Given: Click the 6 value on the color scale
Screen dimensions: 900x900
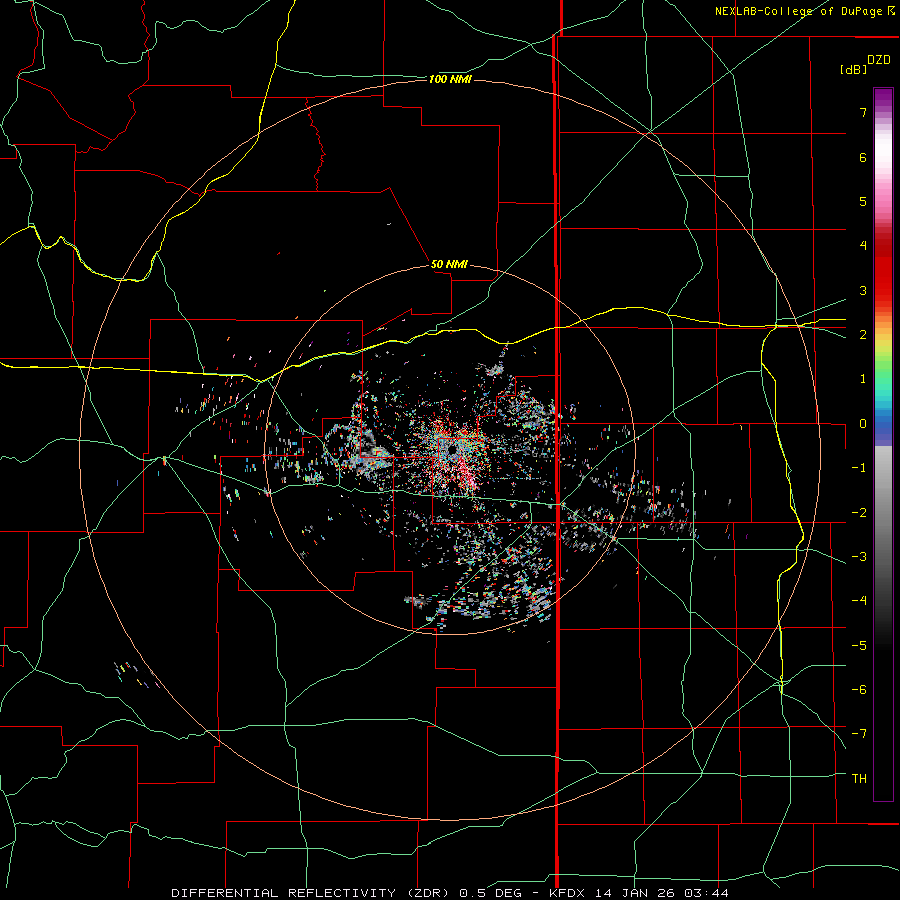Looking at the screenshot, I should click(863, 157).
